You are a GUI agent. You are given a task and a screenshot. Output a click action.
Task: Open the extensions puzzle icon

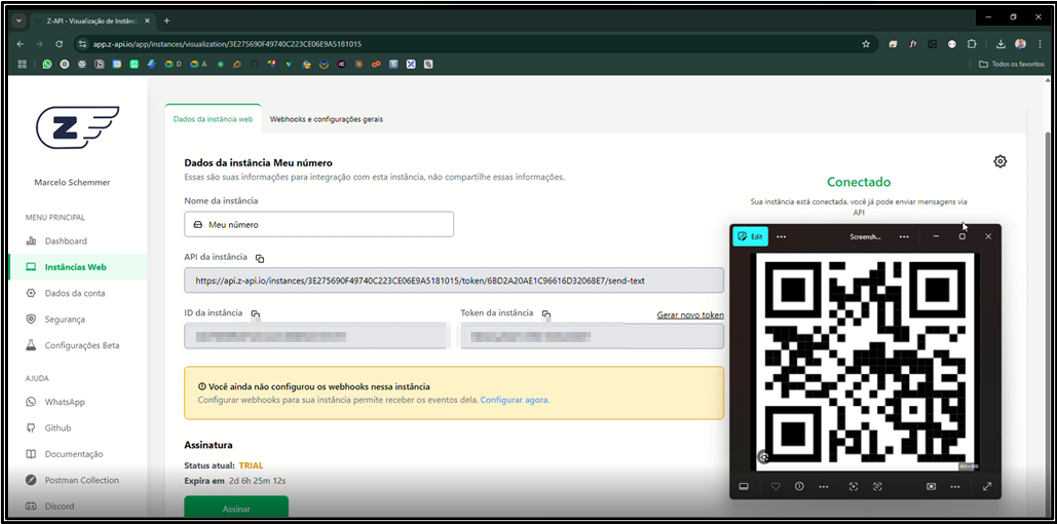[x=971, y=44]
